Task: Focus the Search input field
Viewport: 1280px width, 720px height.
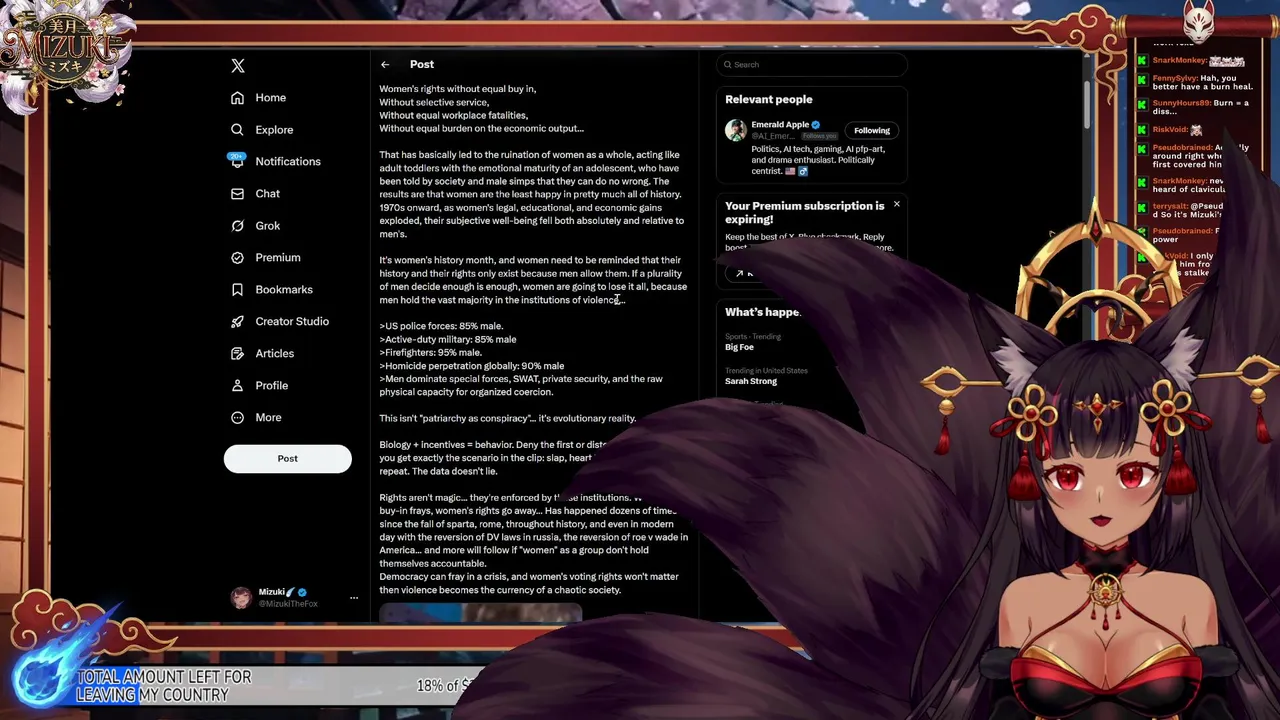Action: 812,65
